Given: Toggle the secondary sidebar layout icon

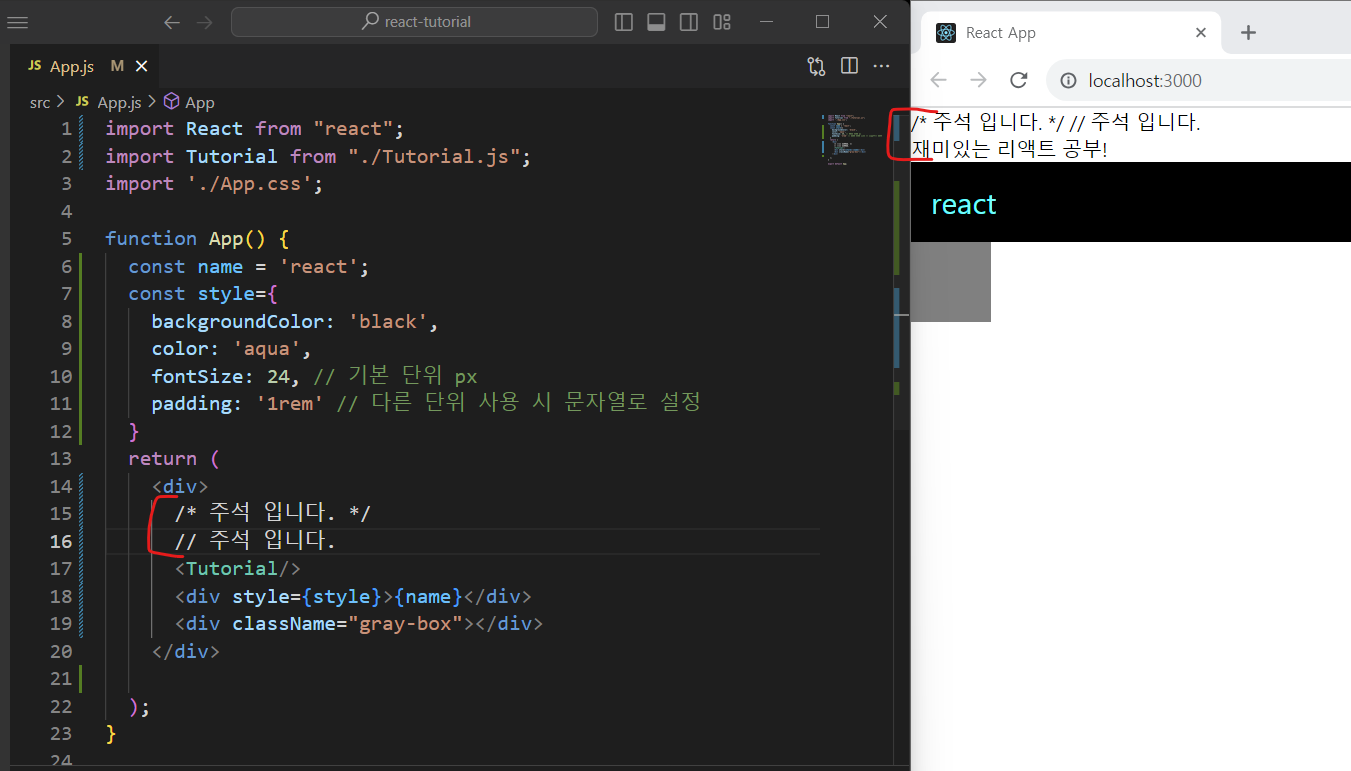Looking at the screenshot, I should tap(689, 22).
